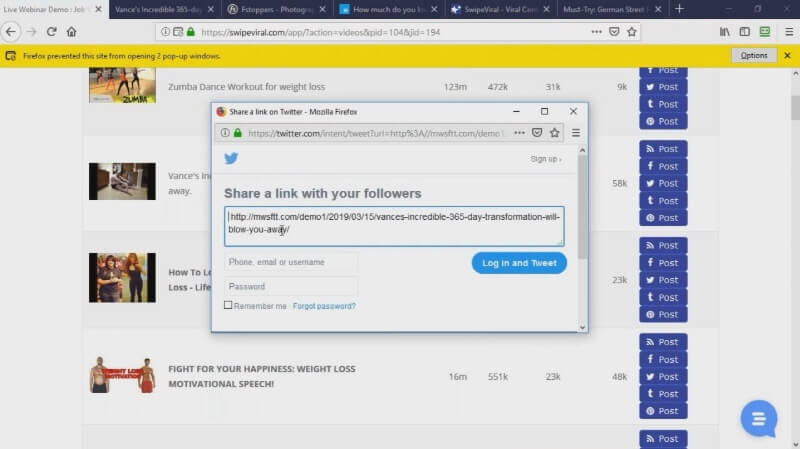Click the main page vertical scrollbar
Screen dimensions: 800x449
pos(795,108)
